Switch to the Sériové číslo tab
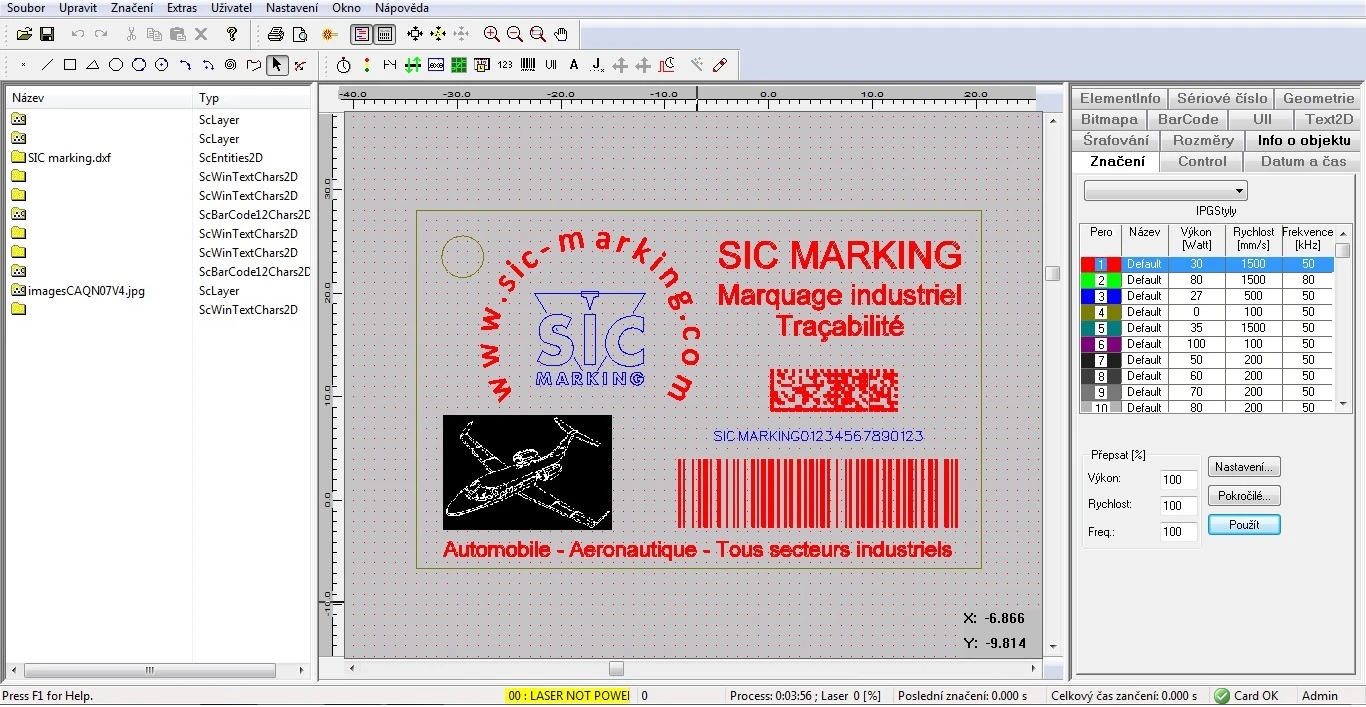Viewport: 1366px width, 707px height. 1221,98
